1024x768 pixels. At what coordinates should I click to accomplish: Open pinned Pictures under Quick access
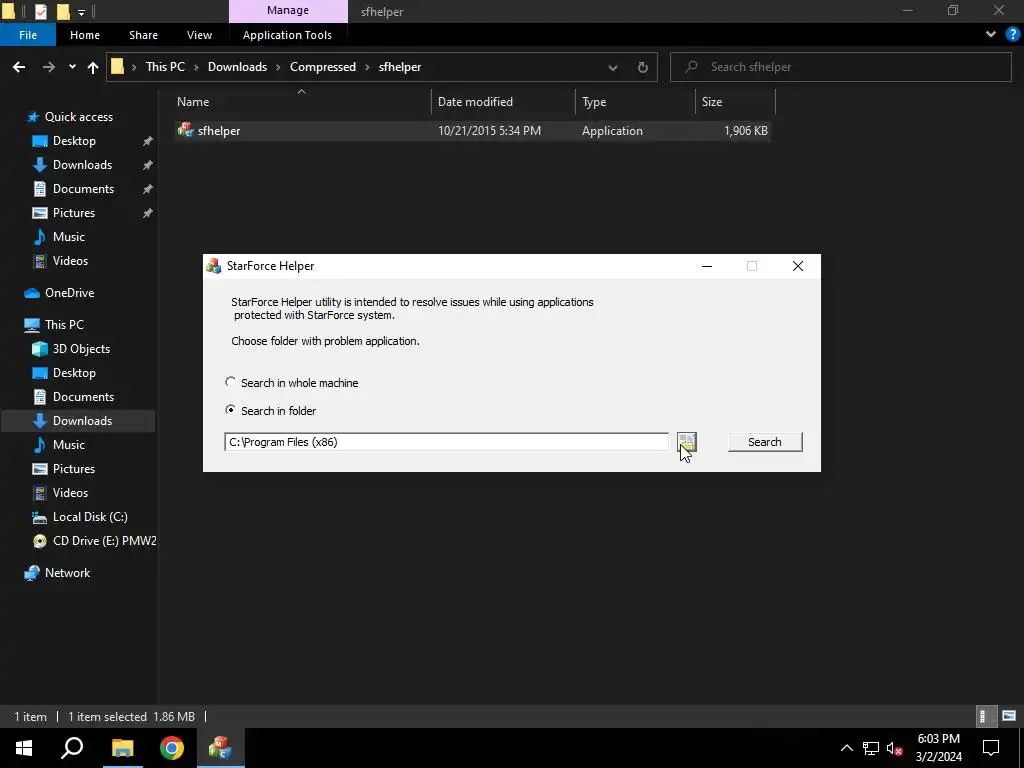(74, 213)
